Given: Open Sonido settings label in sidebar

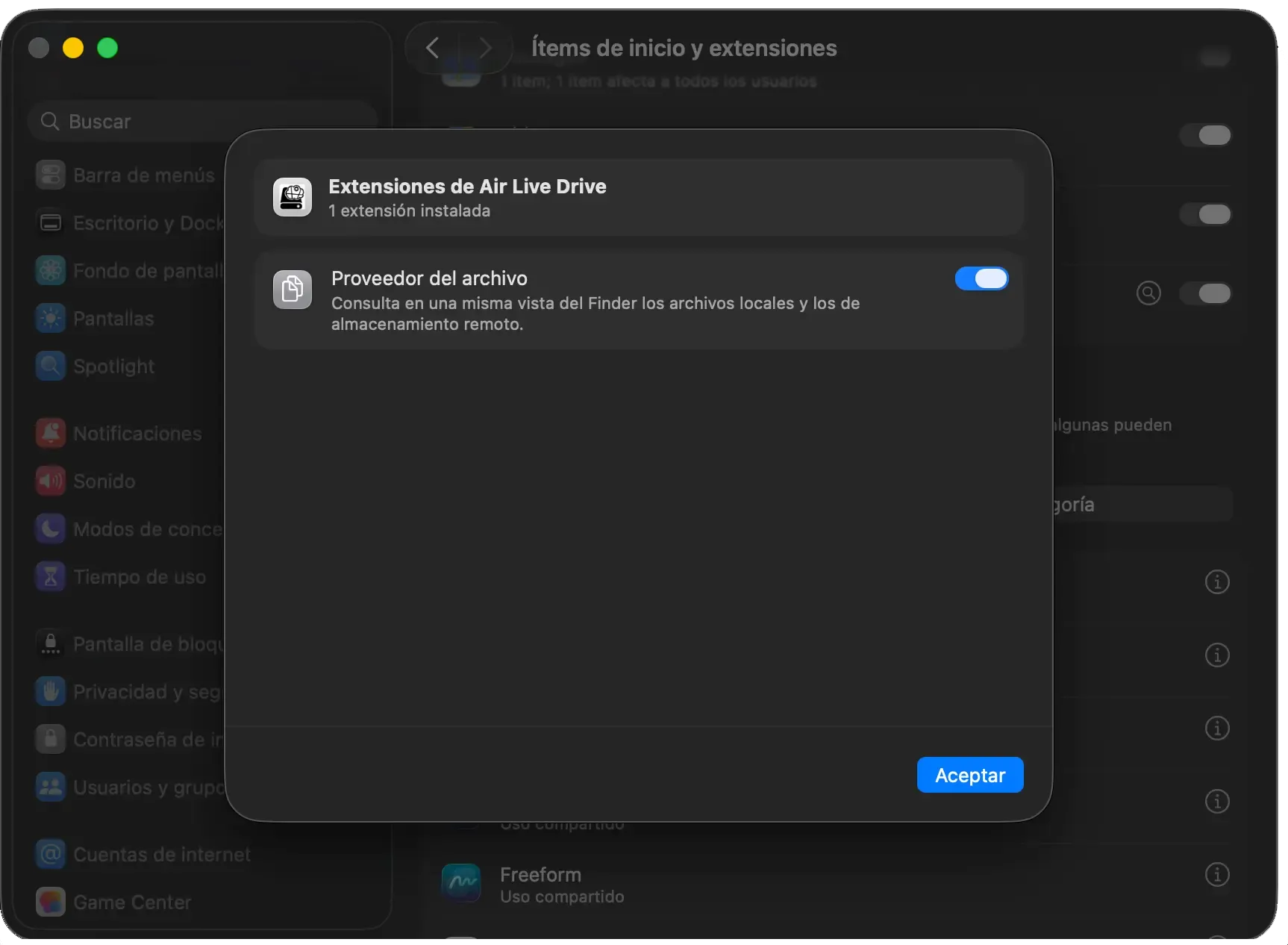Looking at the screenshot, I should coord(104,481).
